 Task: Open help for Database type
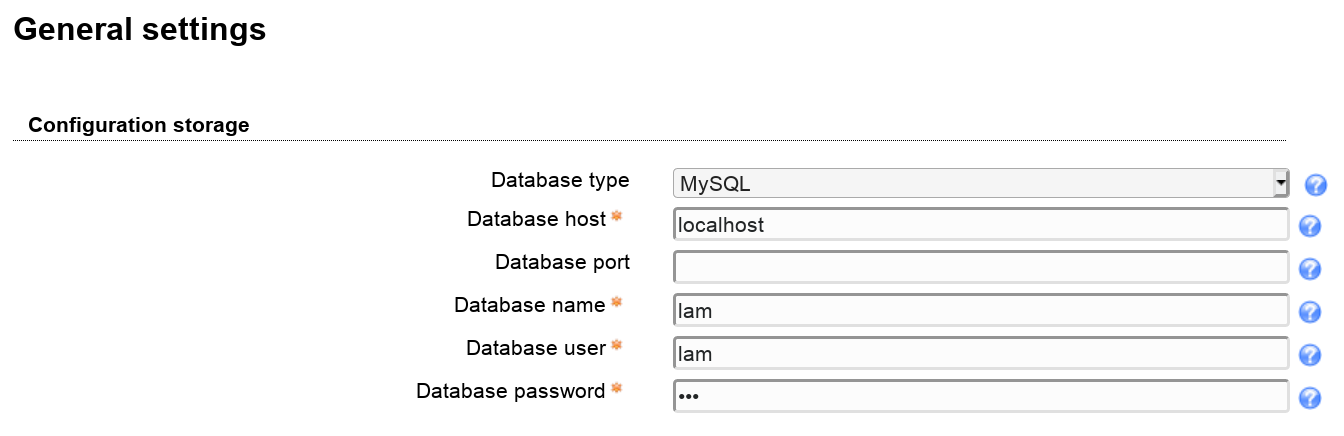click(1316, 184)
